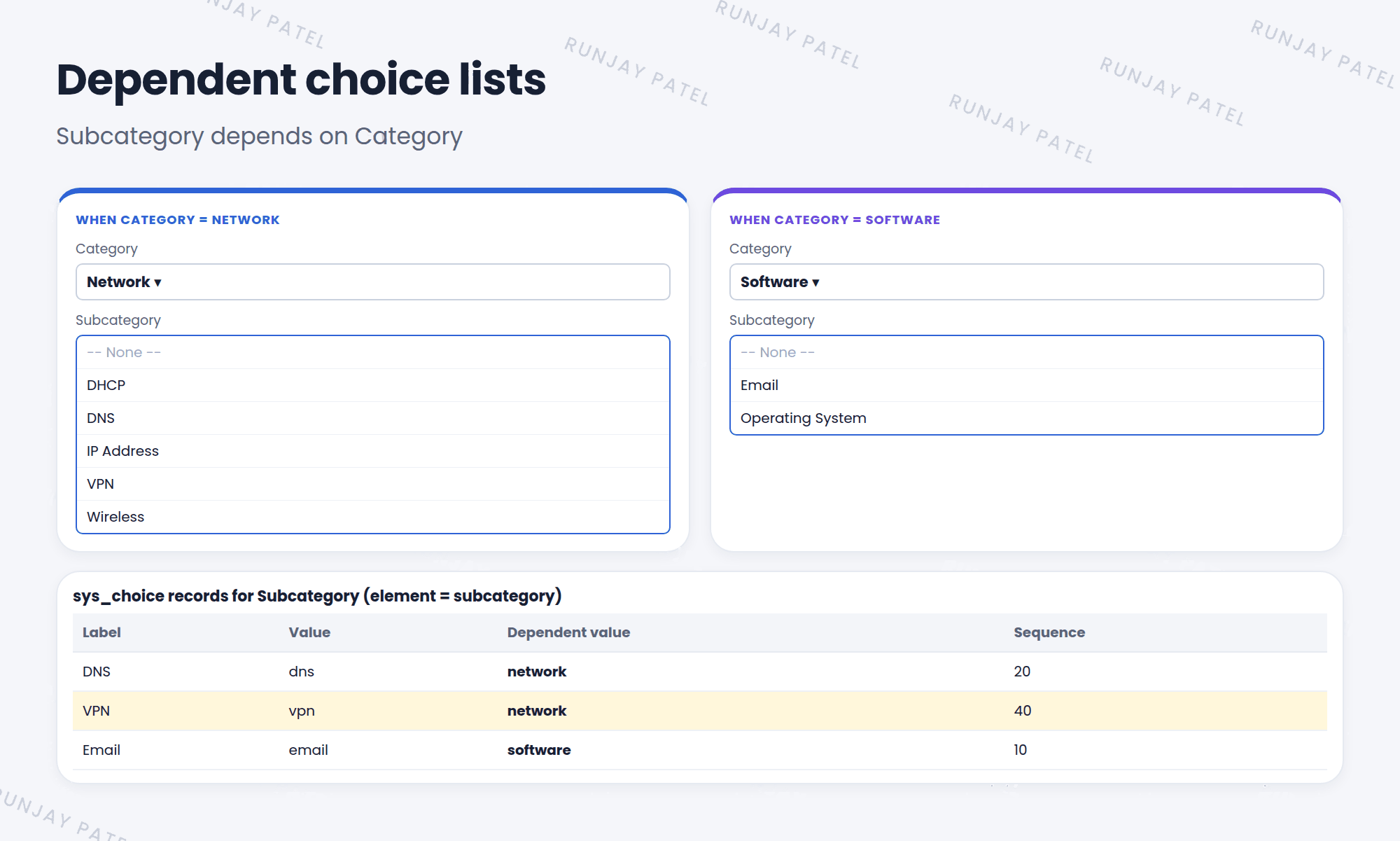Click the Subcategory label in the Software card
Viewport: 1400px width, 841px height.
[x=772, y=320]
